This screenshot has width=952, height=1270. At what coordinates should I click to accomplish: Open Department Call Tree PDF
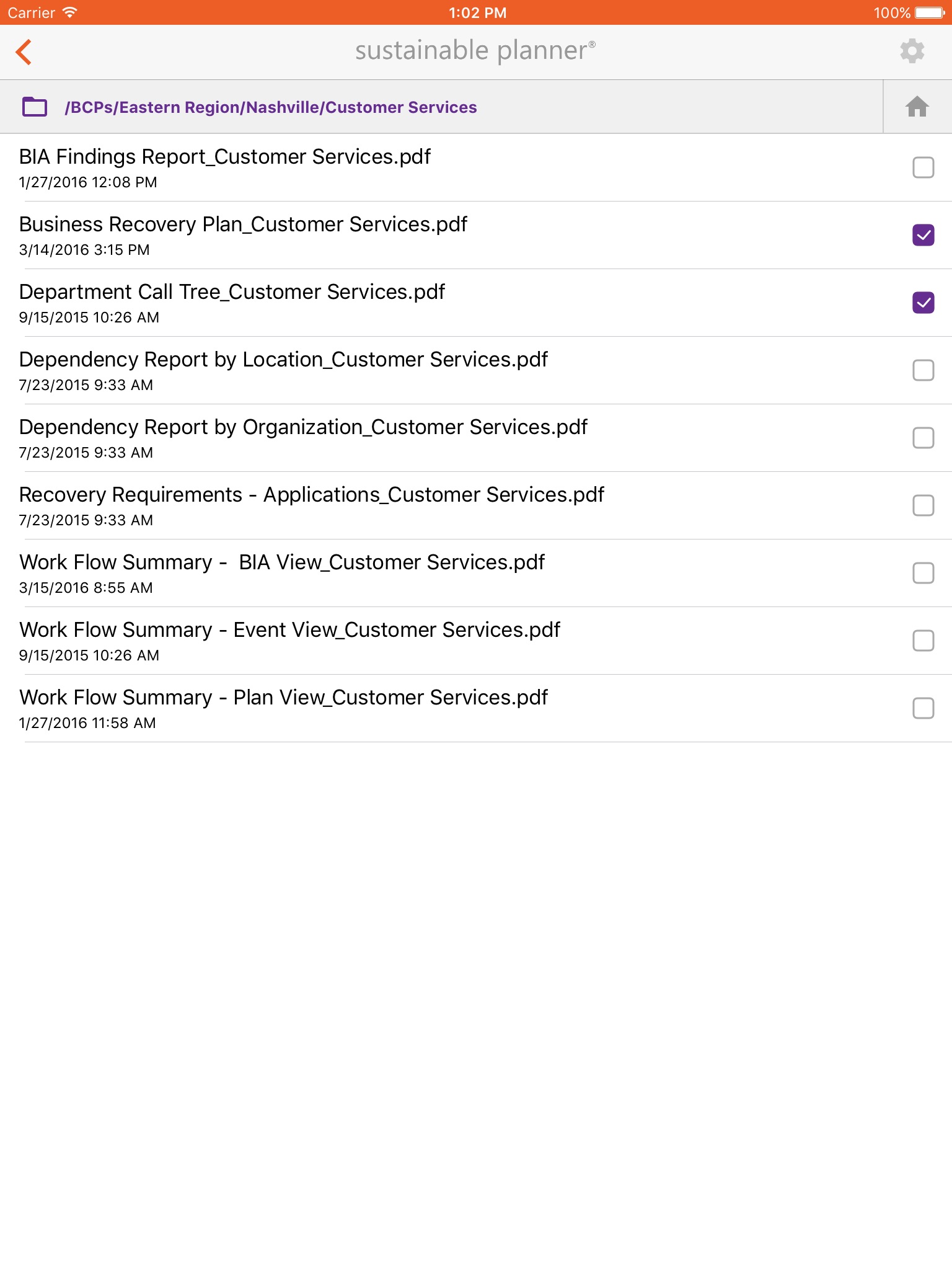pos(232,292)
